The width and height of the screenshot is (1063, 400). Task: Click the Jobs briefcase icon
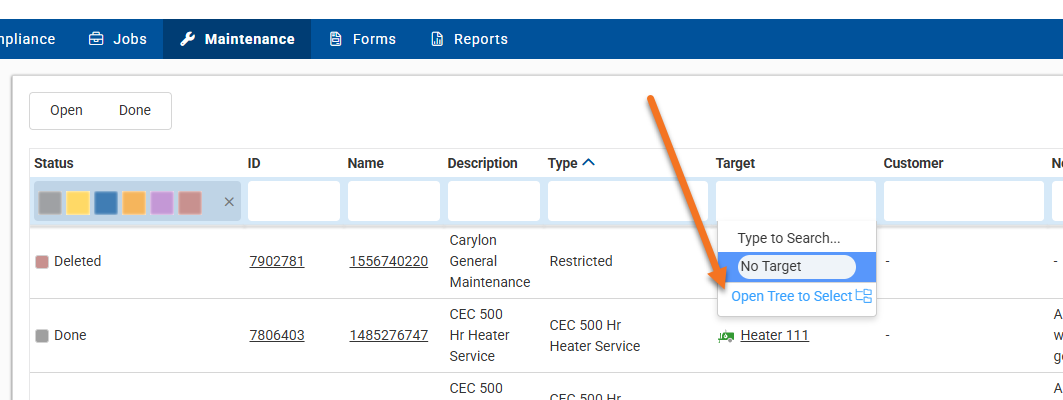[96, 39]
